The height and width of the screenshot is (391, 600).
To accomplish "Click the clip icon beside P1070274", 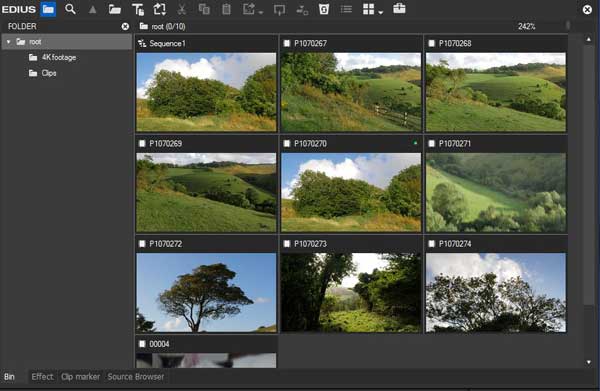I will (x=431, y=244).
